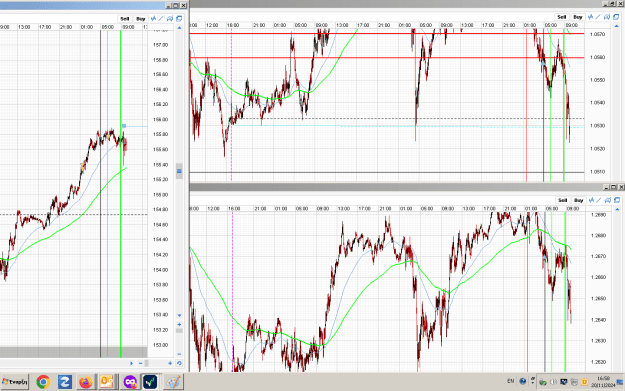Viewport: 625px width, 391px height.
Task: Click the minus zoom button beneath the left chart
Action: coord(140,363)
